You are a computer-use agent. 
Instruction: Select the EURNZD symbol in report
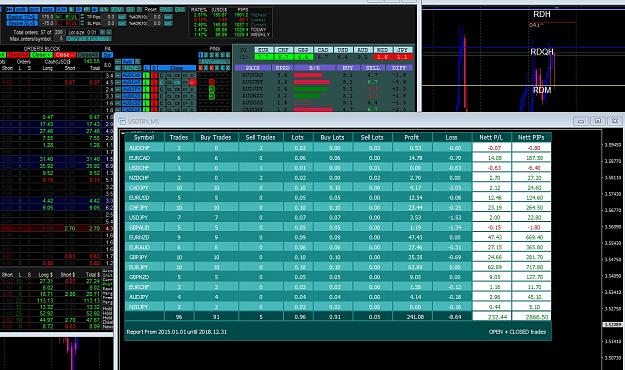click(x=138, y=237)
